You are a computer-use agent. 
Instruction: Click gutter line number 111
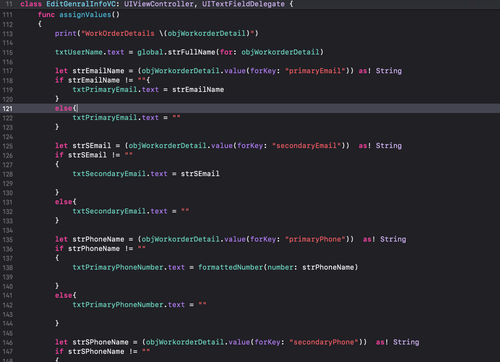pos(7,15)
